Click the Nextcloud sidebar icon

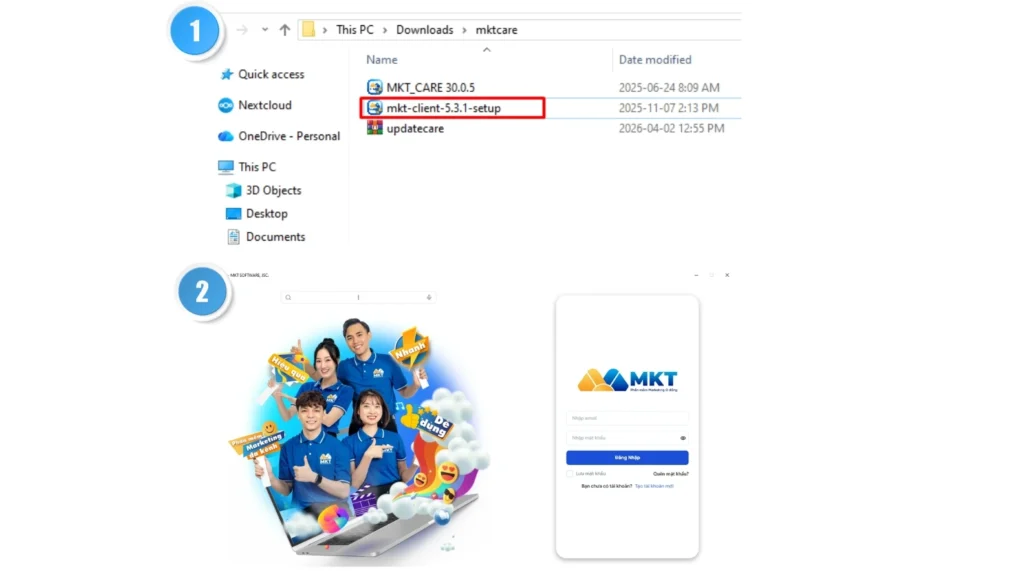225,105
